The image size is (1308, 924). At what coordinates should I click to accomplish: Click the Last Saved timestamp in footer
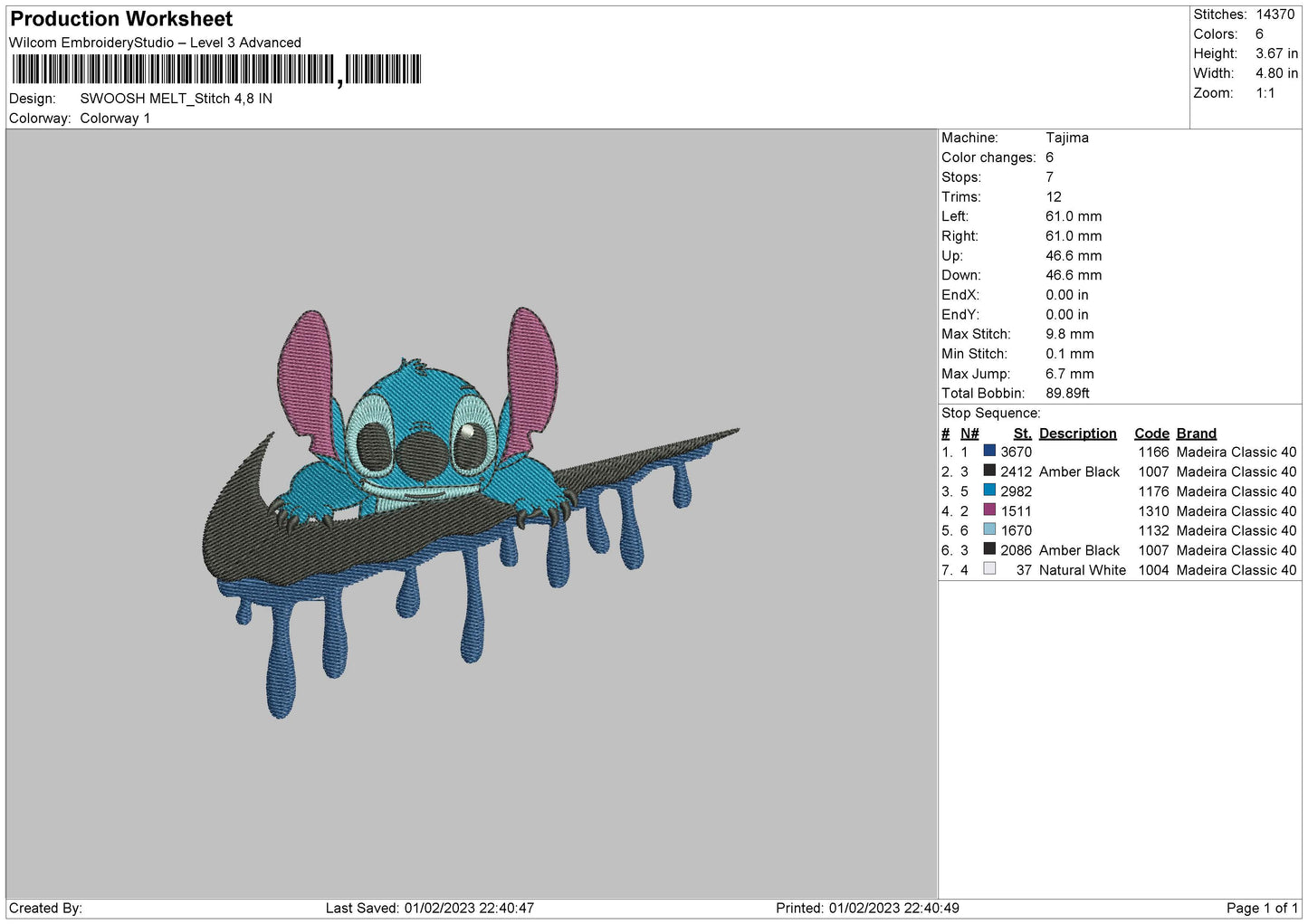(x=430, y=908)
